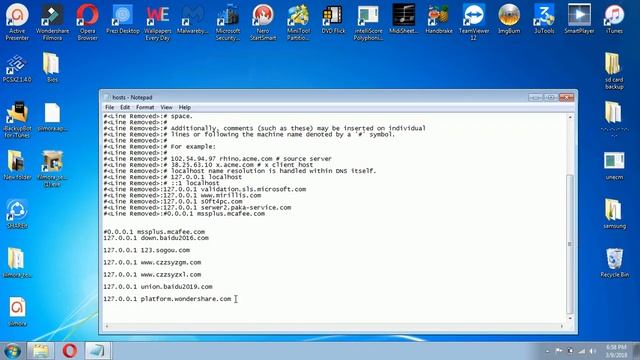Open intelliScore Polyphonic shortcut
The height and width of the screenshot is (360, 640).
click(x=368, y=21)
